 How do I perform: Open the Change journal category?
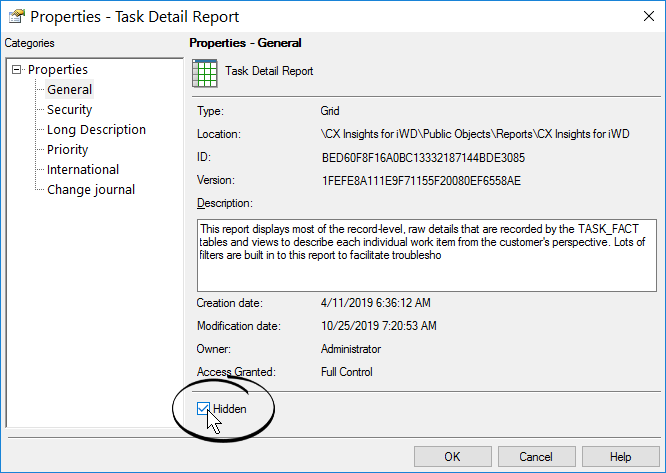(90, 190)
